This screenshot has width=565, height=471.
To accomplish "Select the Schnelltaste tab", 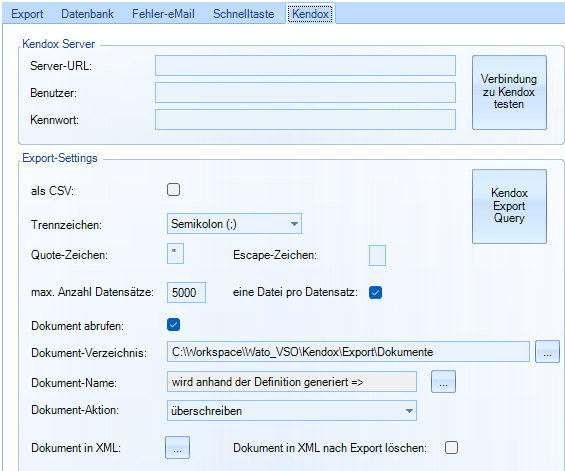I will pos(244,14).
